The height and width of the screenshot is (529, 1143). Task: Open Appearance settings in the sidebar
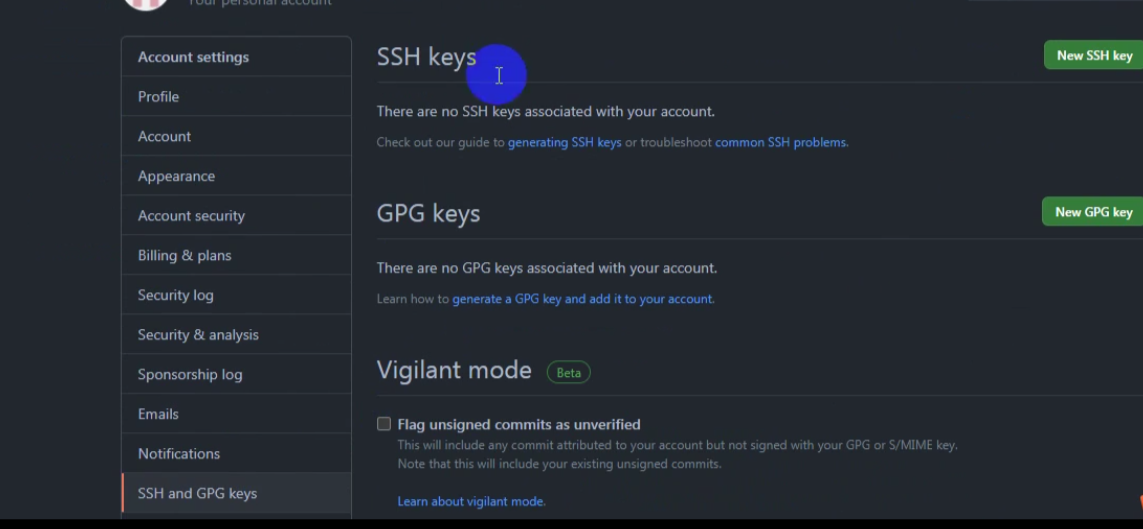[236, 176]
